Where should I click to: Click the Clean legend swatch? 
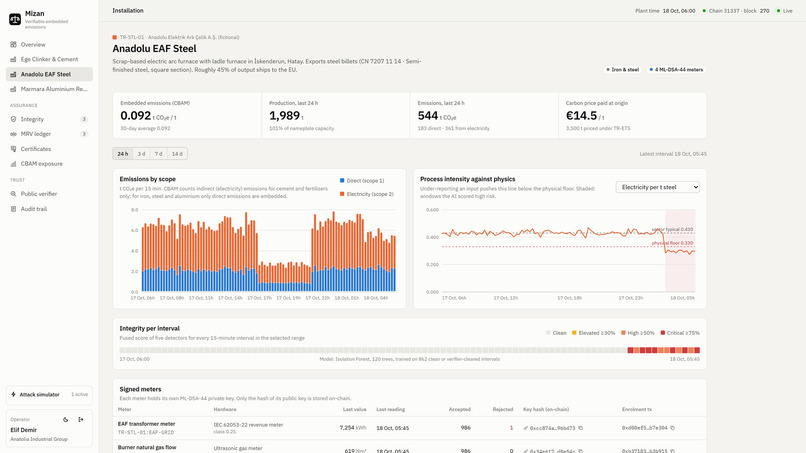[548, 333]
